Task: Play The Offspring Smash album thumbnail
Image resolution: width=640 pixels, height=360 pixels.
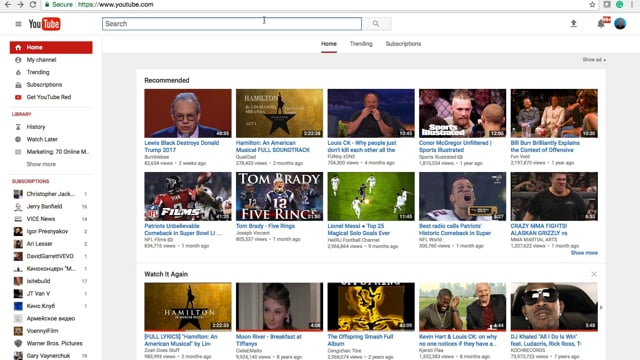Action: click(x=371, y=307)
